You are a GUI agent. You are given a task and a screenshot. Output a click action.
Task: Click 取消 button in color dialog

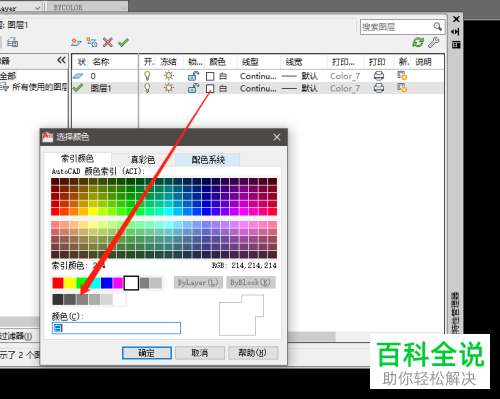[200, 353]
